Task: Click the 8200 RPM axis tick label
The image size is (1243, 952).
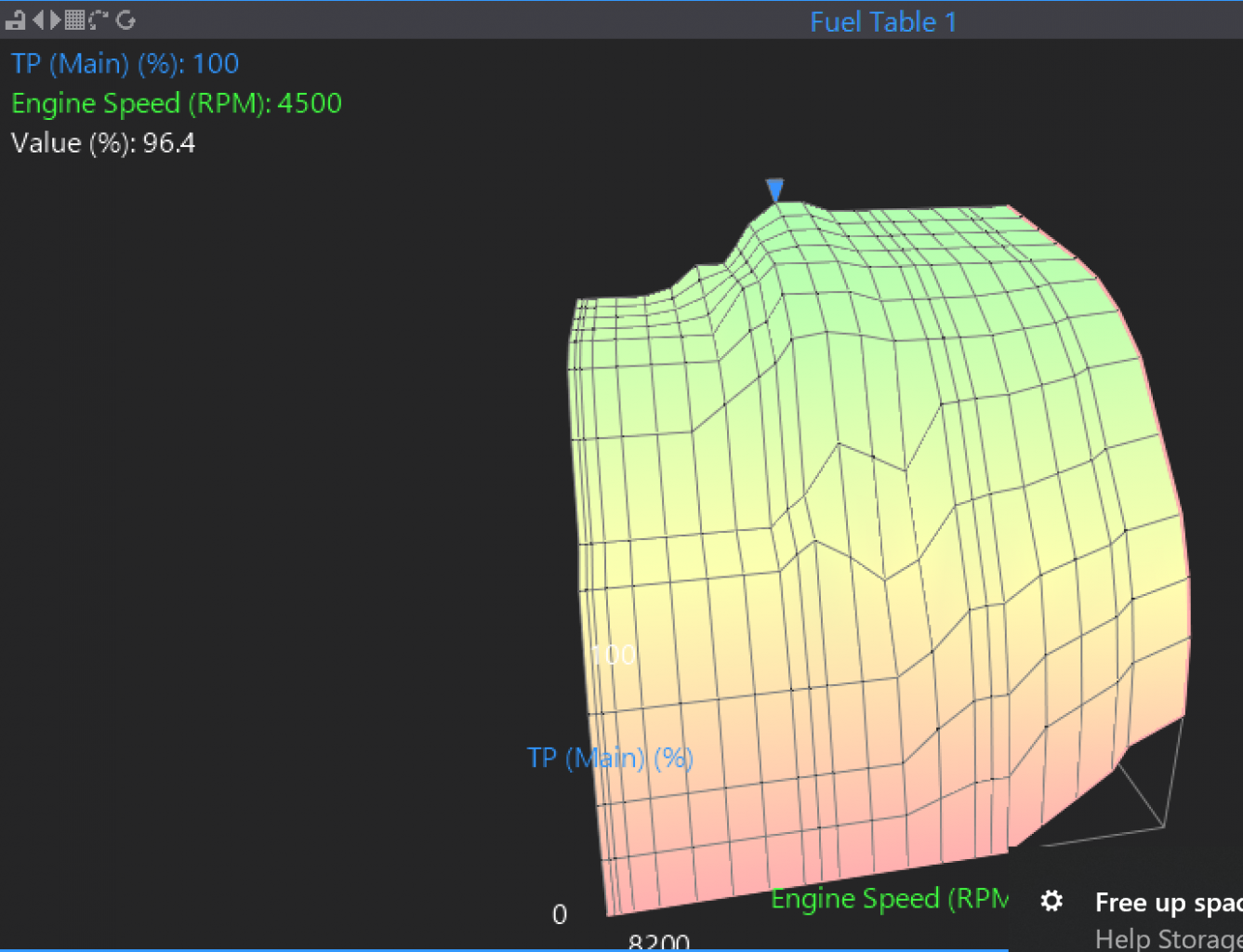Action: pos(658,942)
